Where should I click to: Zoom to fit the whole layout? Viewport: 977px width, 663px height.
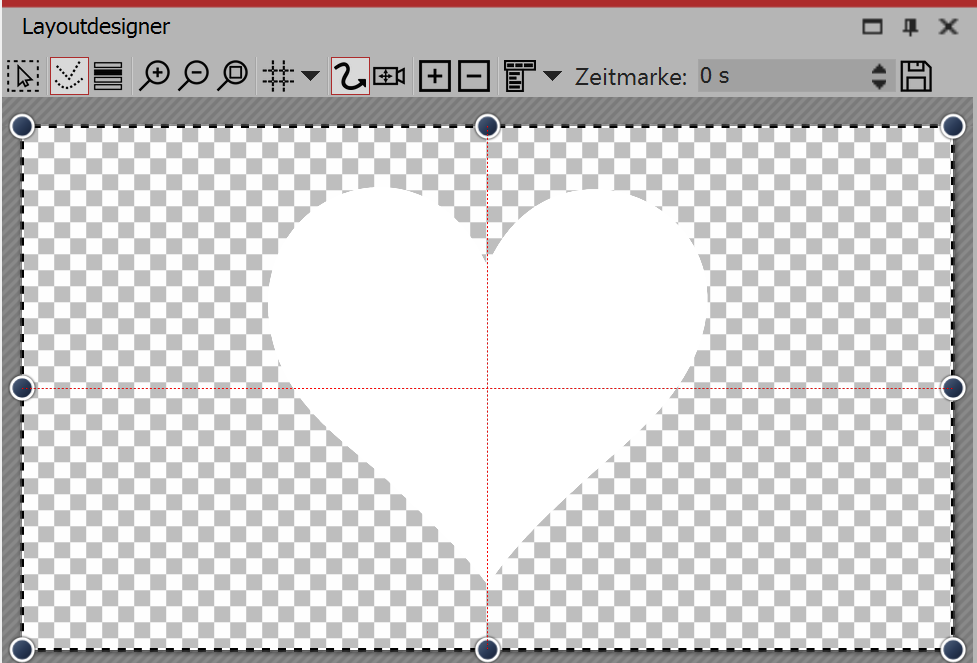point(235,75)
